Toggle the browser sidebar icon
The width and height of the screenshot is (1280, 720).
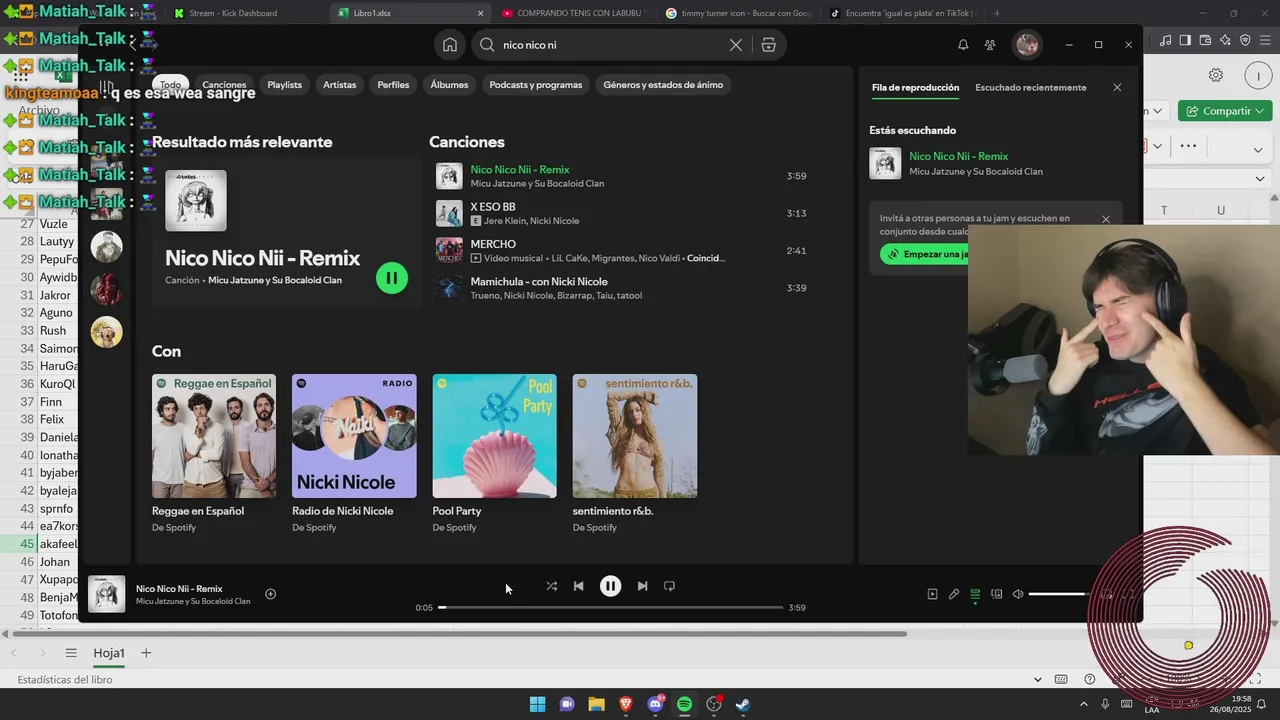pyautogui.click(x=1185, y=40)
